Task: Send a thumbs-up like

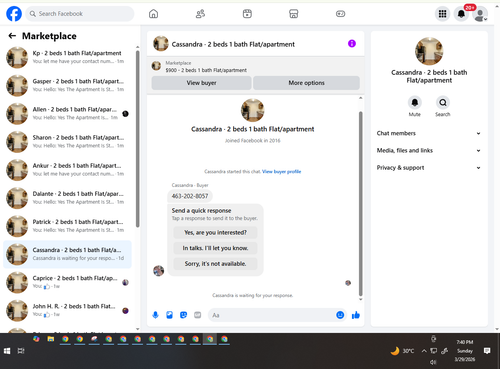Action: (x=356, y=315)
